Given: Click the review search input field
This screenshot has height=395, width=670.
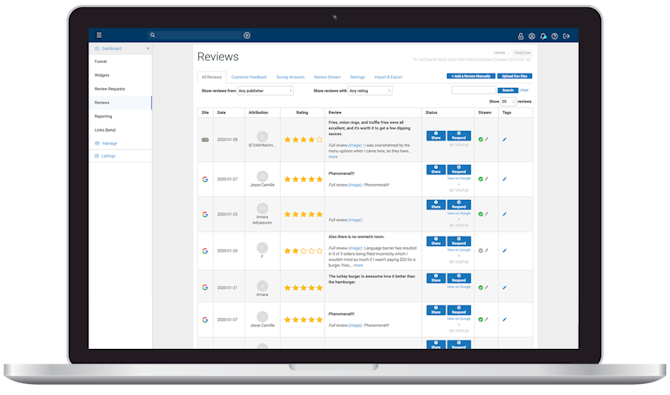Looking at the screenshot, I should click(473, 90).
